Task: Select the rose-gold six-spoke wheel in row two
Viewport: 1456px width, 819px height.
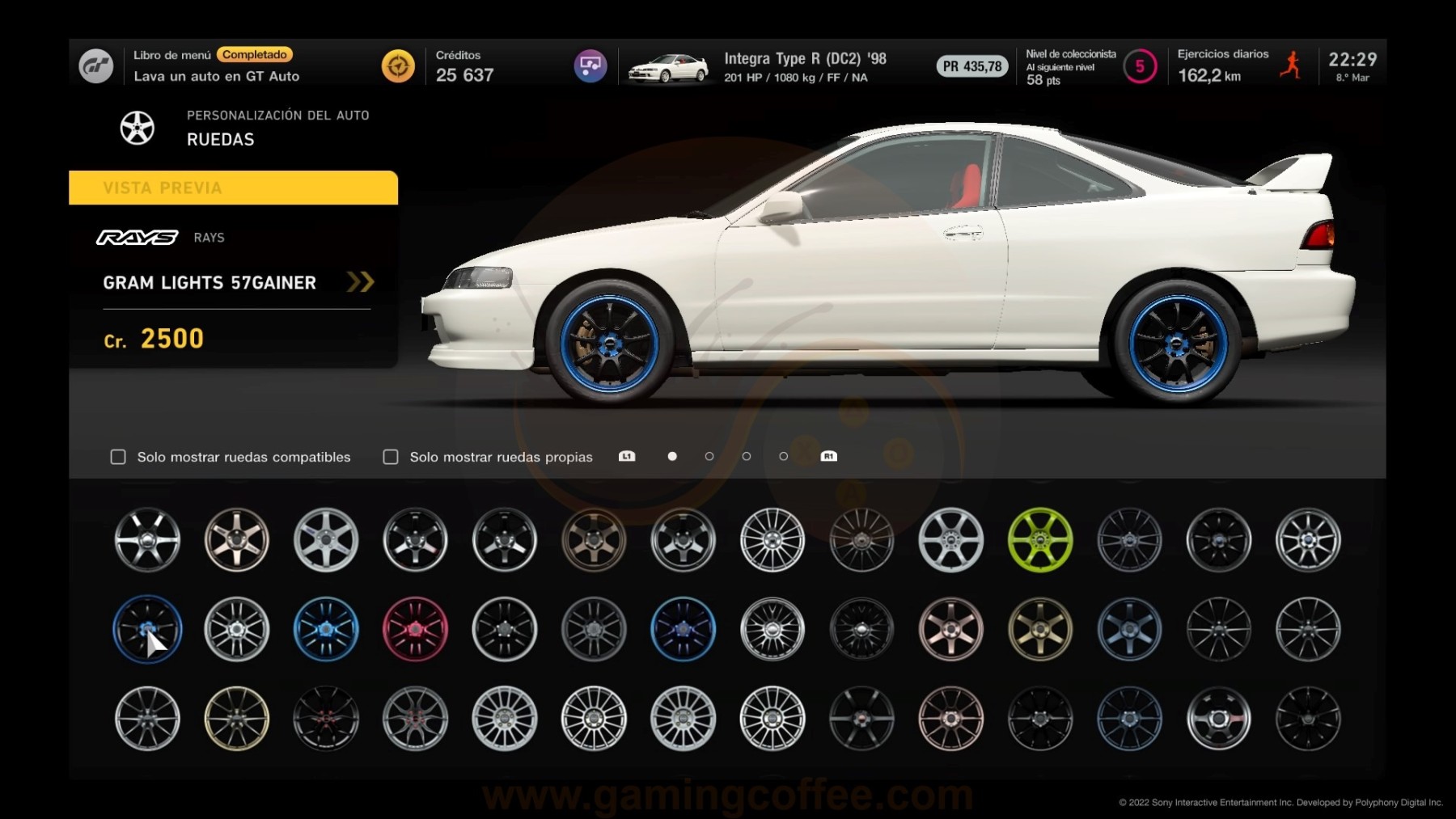Action: click(951, 629)
